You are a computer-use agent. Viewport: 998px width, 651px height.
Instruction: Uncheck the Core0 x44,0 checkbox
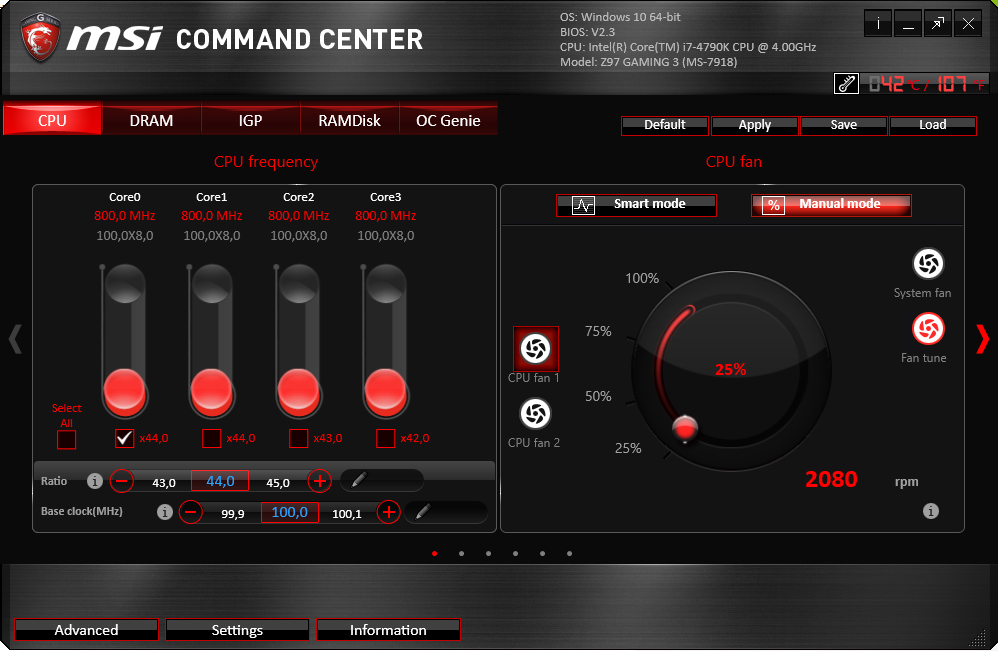(x=125, y=438)
